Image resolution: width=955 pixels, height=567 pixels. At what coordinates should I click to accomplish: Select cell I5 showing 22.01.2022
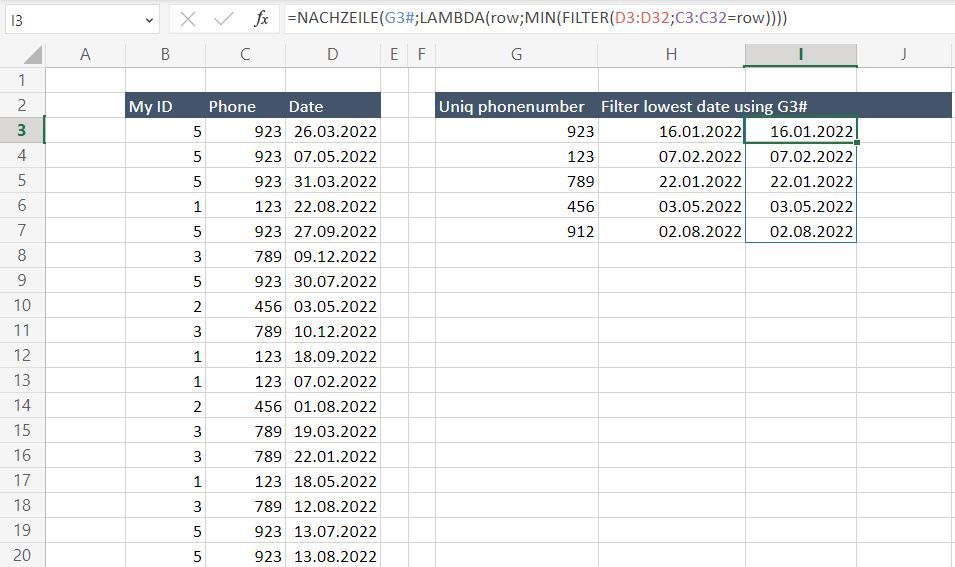click(x=800, y=180)
